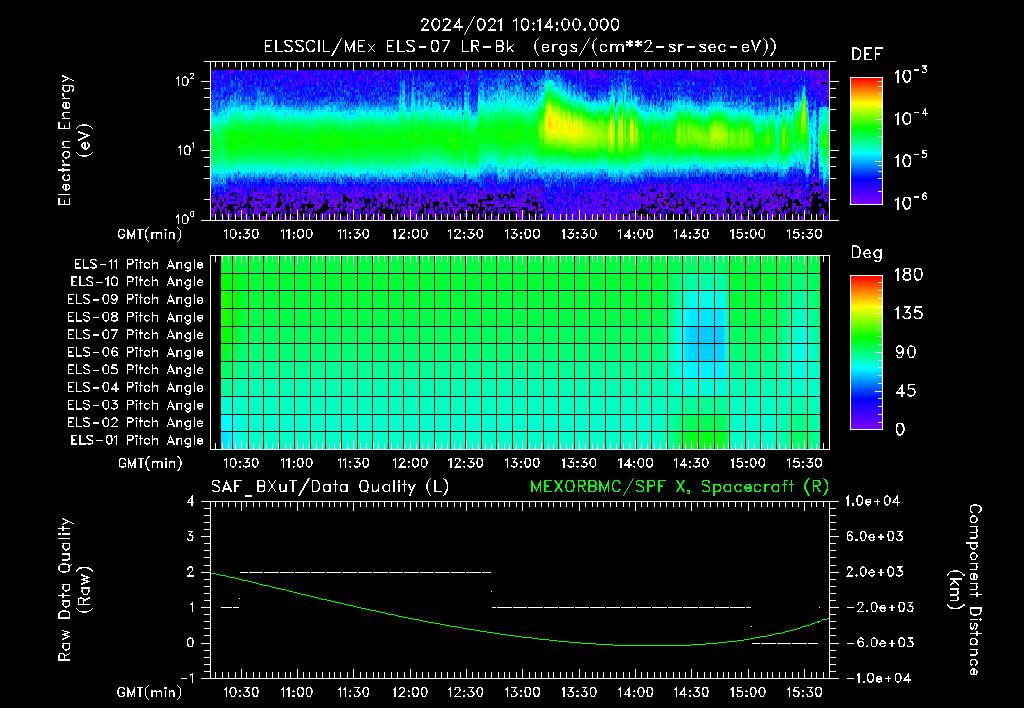Select the ELS-06 Pitch Angle row label
The image size is (1024, 708).
click(x=136, y=353)
